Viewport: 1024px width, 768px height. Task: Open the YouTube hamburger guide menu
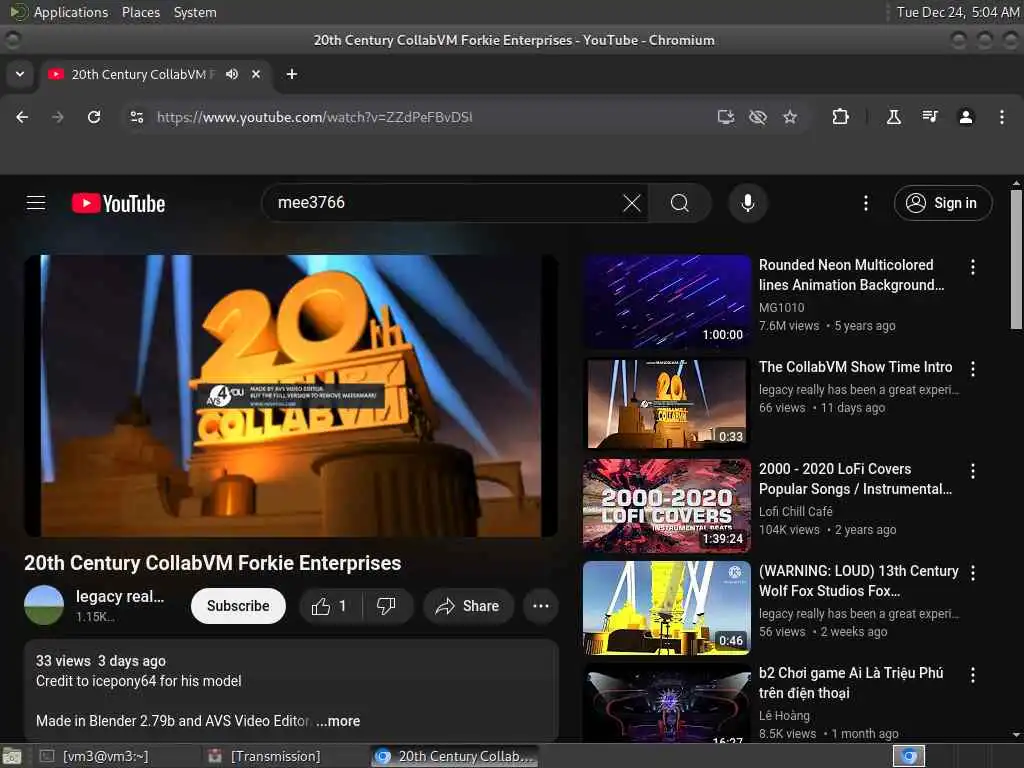36,203
